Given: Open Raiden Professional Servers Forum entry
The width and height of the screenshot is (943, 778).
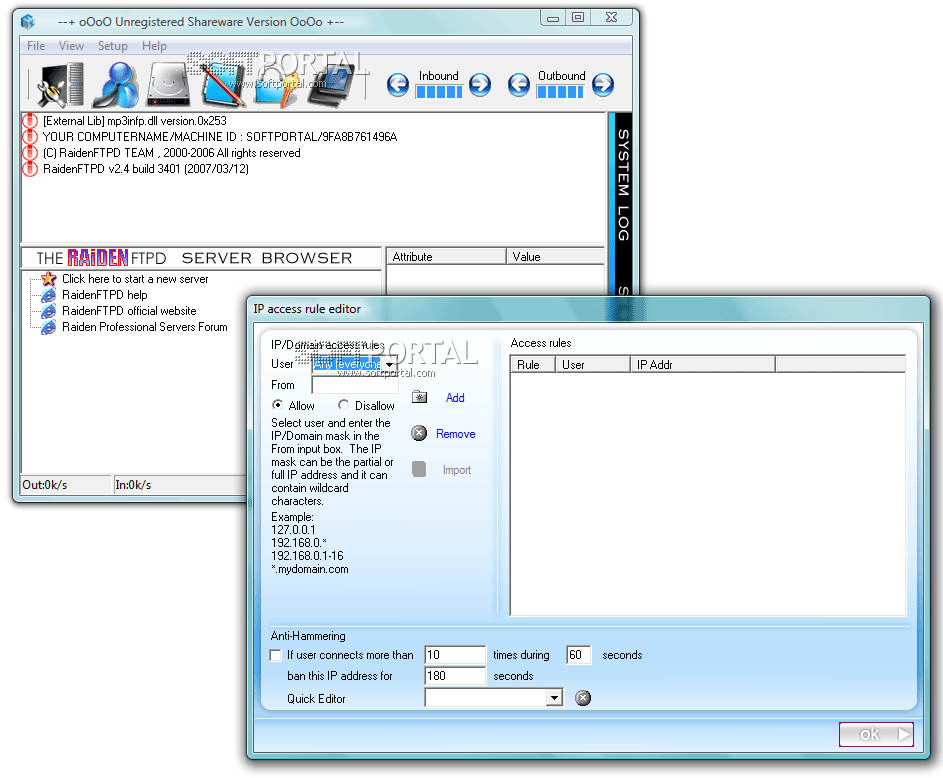Looking at the screenshot, I should [144, 327].
